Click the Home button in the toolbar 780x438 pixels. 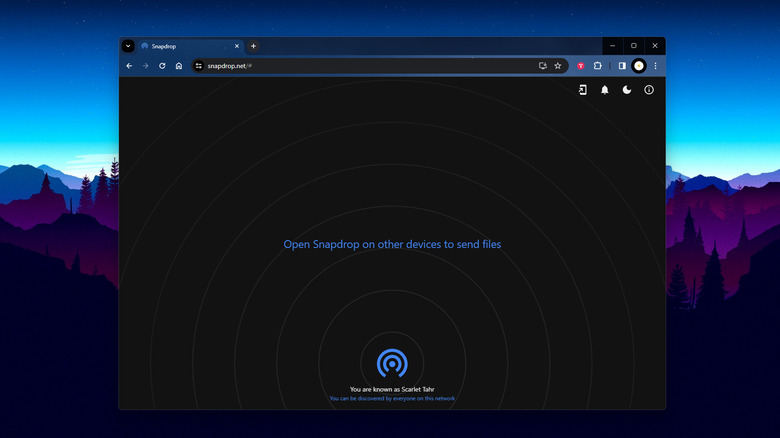(x=179, y=66)
